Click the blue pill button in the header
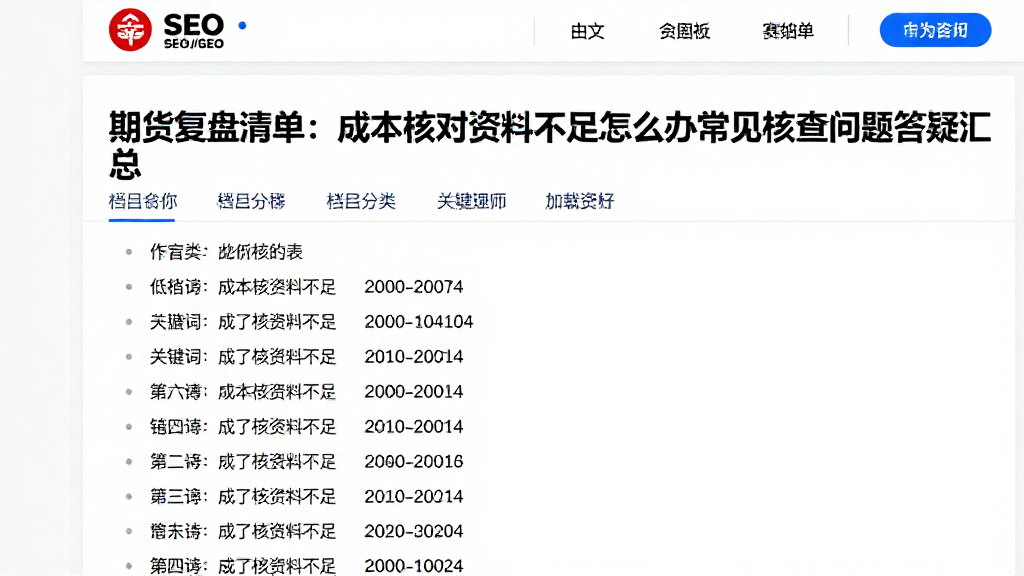Viewport: 1024px width, 576px height. 935,30
